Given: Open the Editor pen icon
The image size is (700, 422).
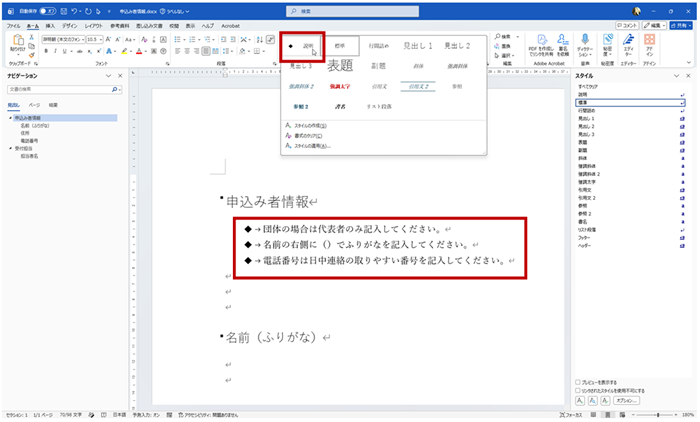Looking at the screenshot, I should tap(628, 40).
